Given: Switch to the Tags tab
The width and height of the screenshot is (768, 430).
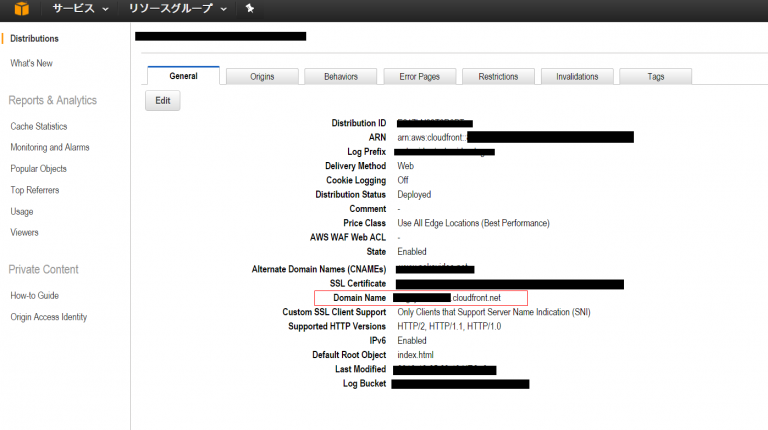Looking at the screenshot, I should [x=655, y=77].
